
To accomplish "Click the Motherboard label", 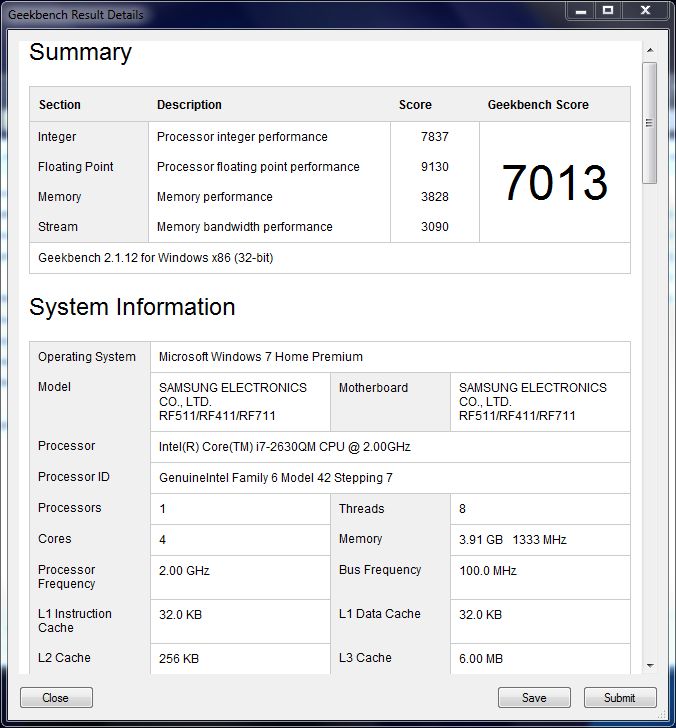I will (373, 388).
